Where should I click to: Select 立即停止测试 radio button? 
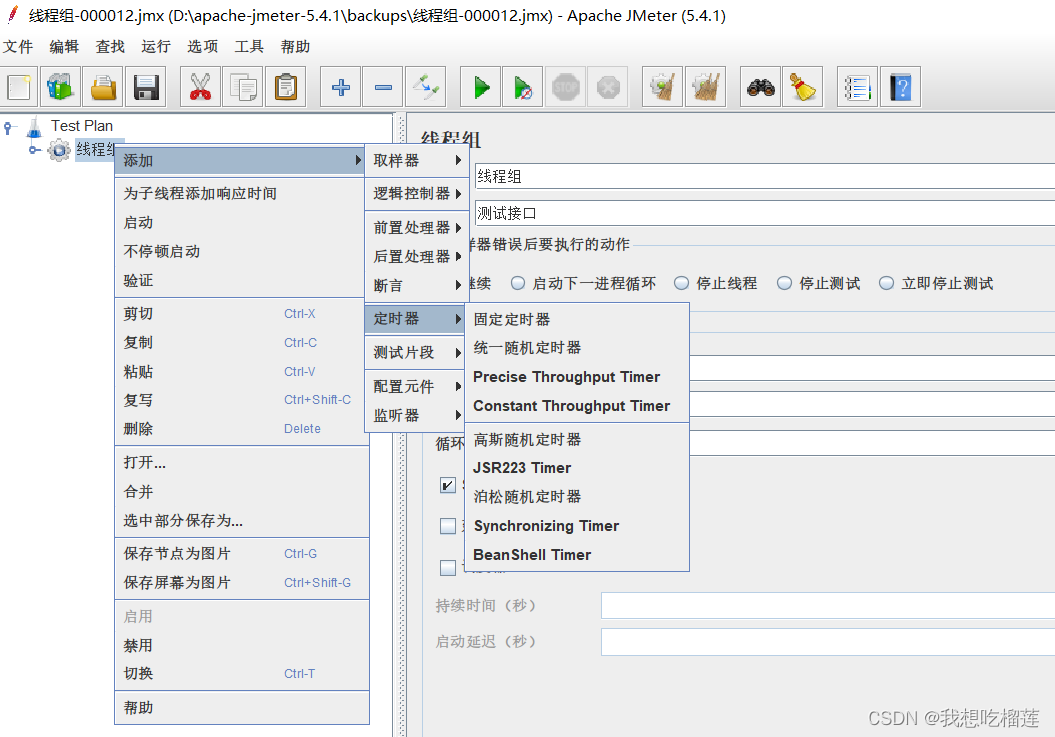[x=887, y=283]
